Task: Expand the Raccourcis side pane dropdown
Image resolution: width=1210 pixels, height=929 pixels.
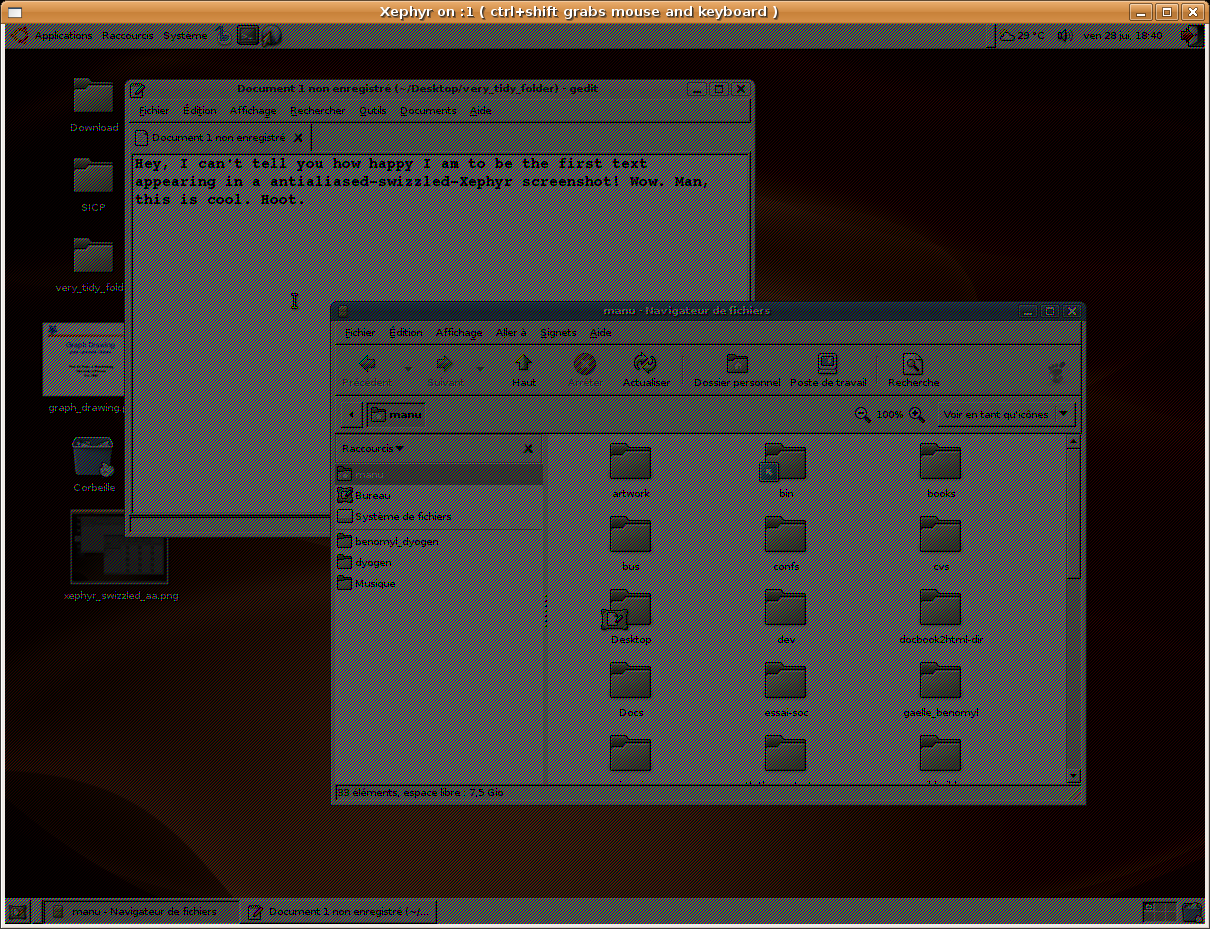Action: point(372,449)
